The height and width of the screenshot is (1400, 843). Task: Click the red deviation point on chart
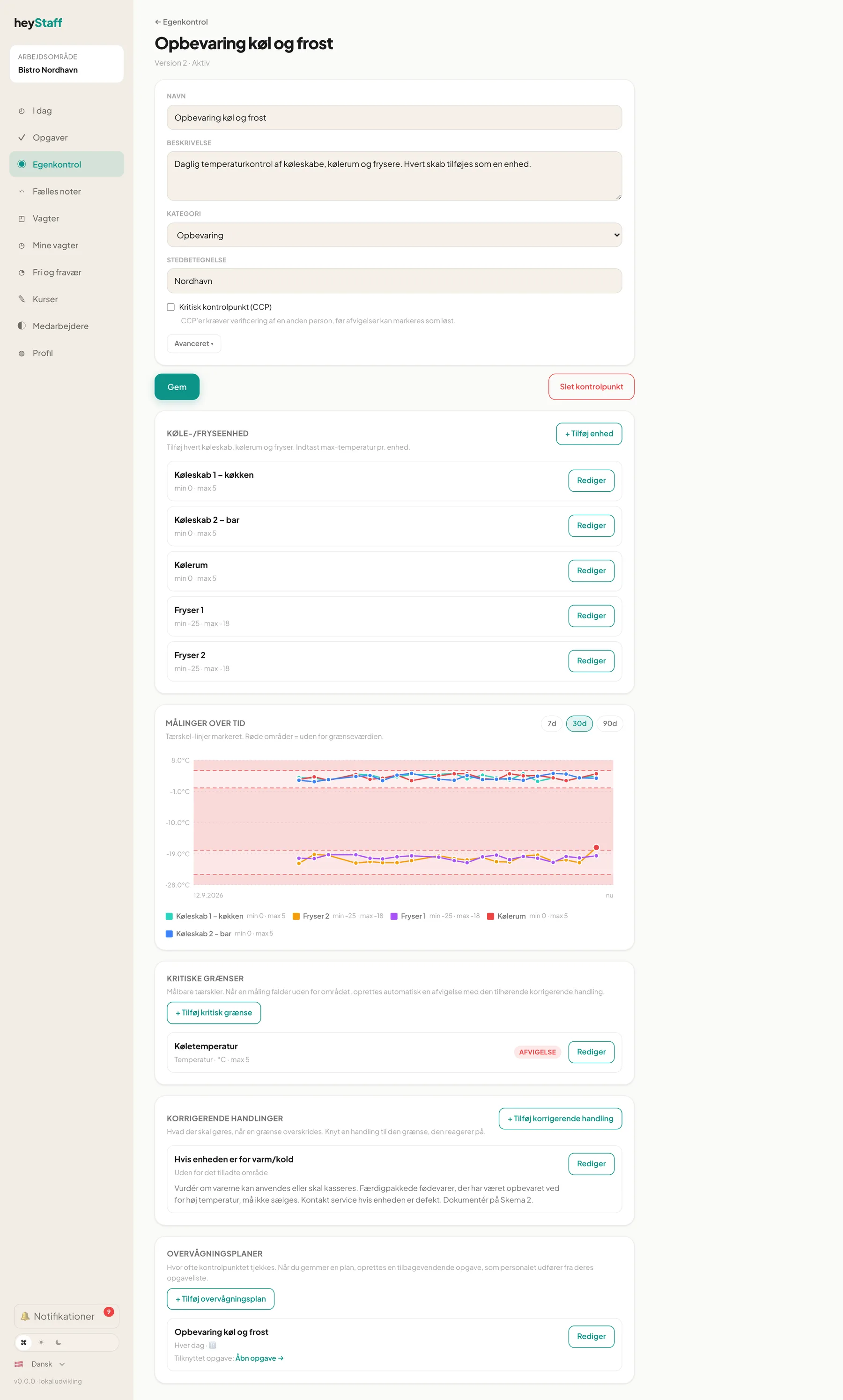596,847
